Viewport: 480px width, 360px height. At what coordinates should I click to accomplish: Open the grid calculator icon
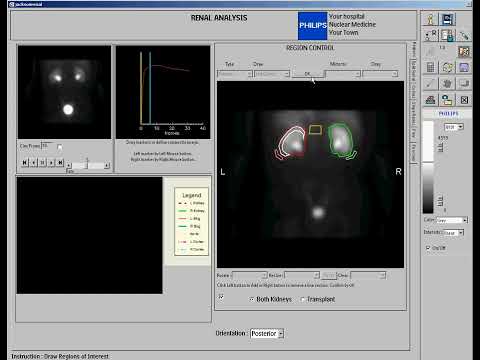(x=430, y=68)
